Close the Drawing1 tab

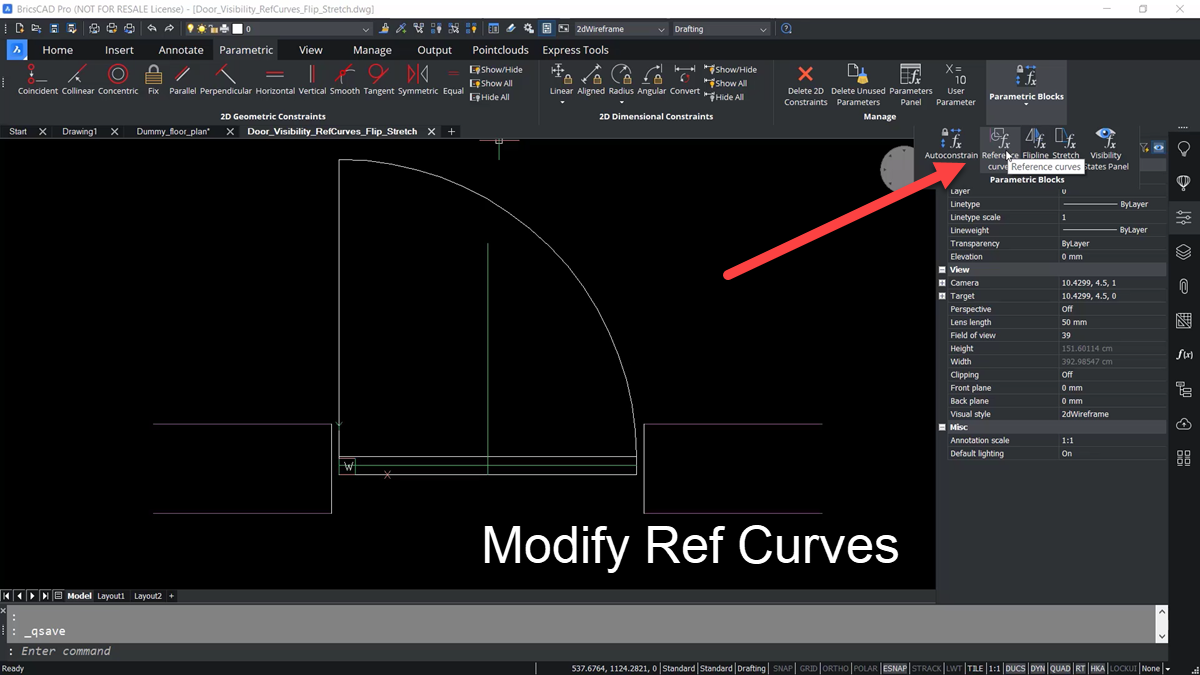coord(114,131)
